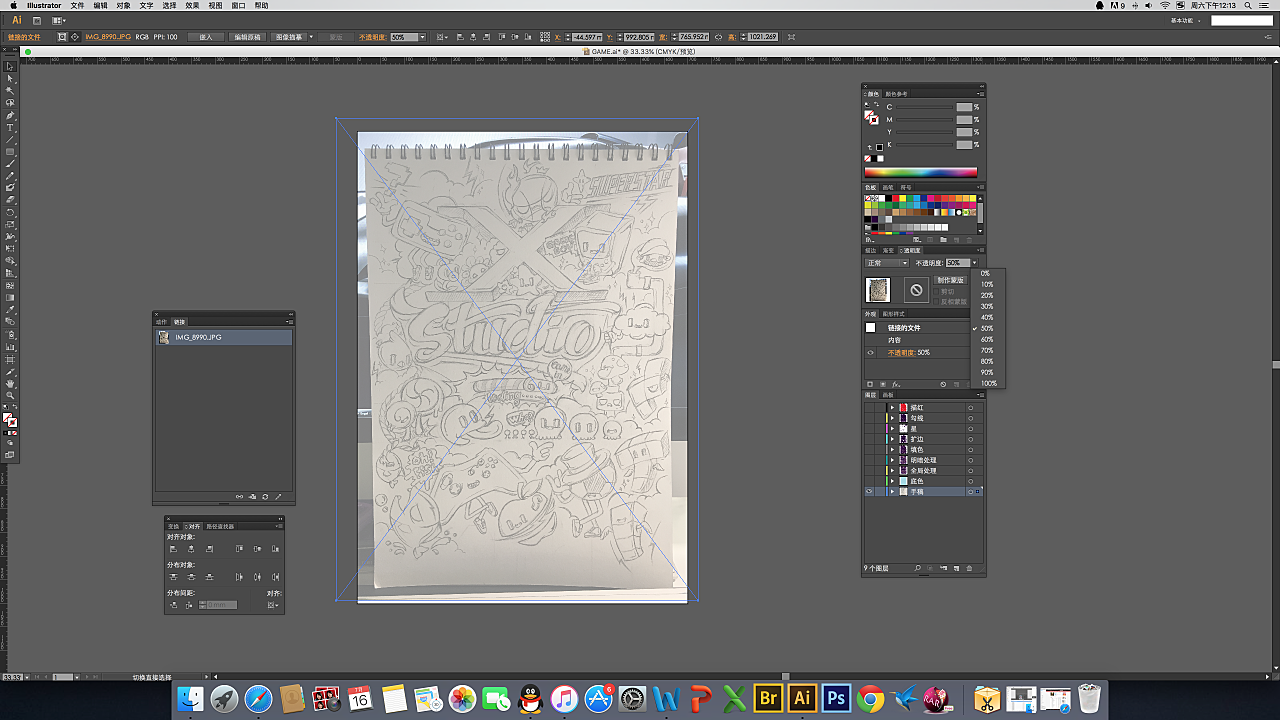
Task: Choose 100% in the opacity dropdown list
Action: point(988,383)
